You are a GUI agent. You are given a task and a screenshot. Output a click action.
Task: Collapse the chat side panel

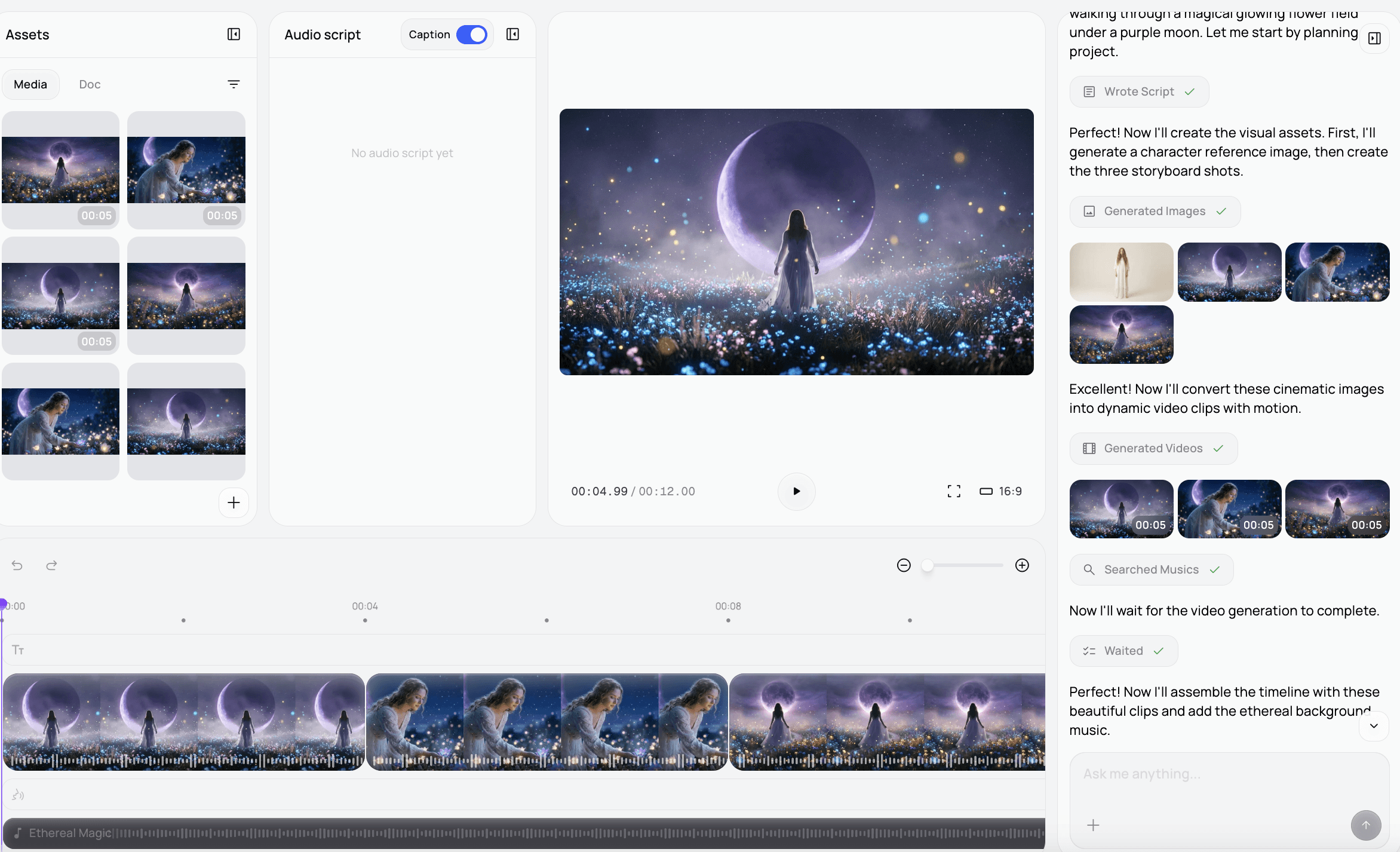(x=1374, y=38)
